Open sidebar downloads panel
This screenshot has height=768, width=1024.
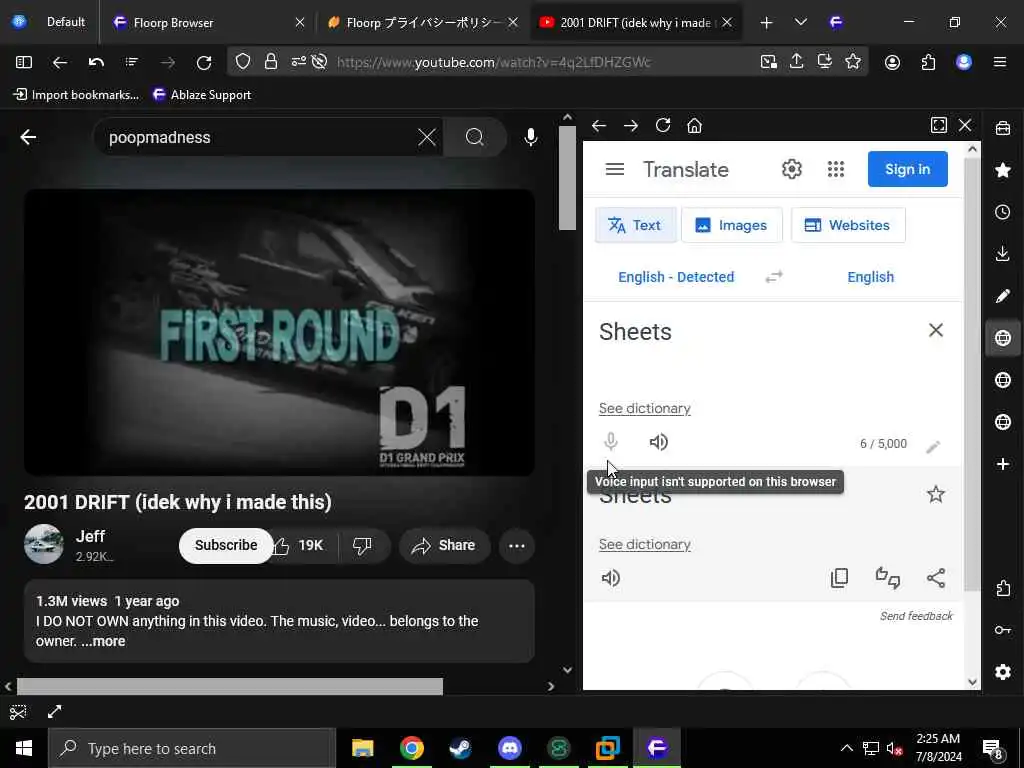point(1002,254)
